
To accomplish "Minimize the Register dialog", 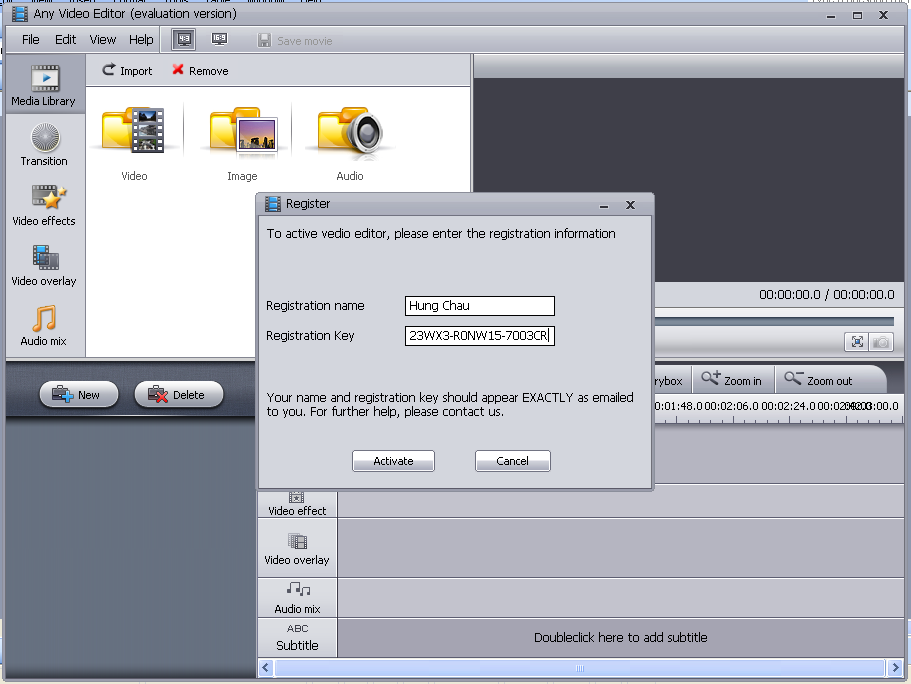I will pos(604,206).
